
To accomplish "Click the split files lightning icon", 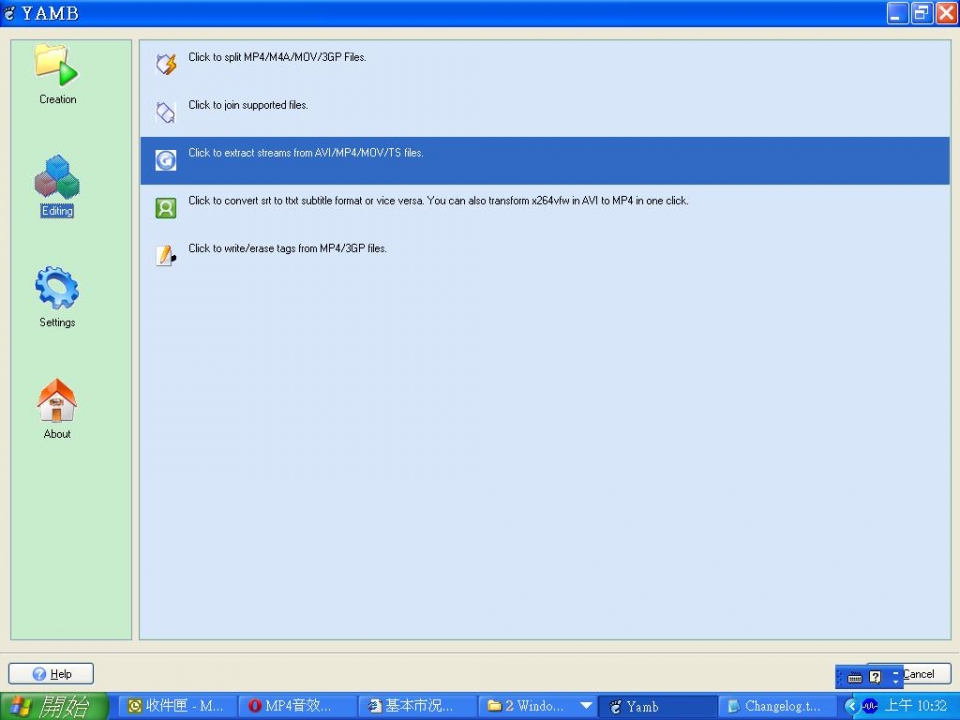I will click(x=166, y=64).
